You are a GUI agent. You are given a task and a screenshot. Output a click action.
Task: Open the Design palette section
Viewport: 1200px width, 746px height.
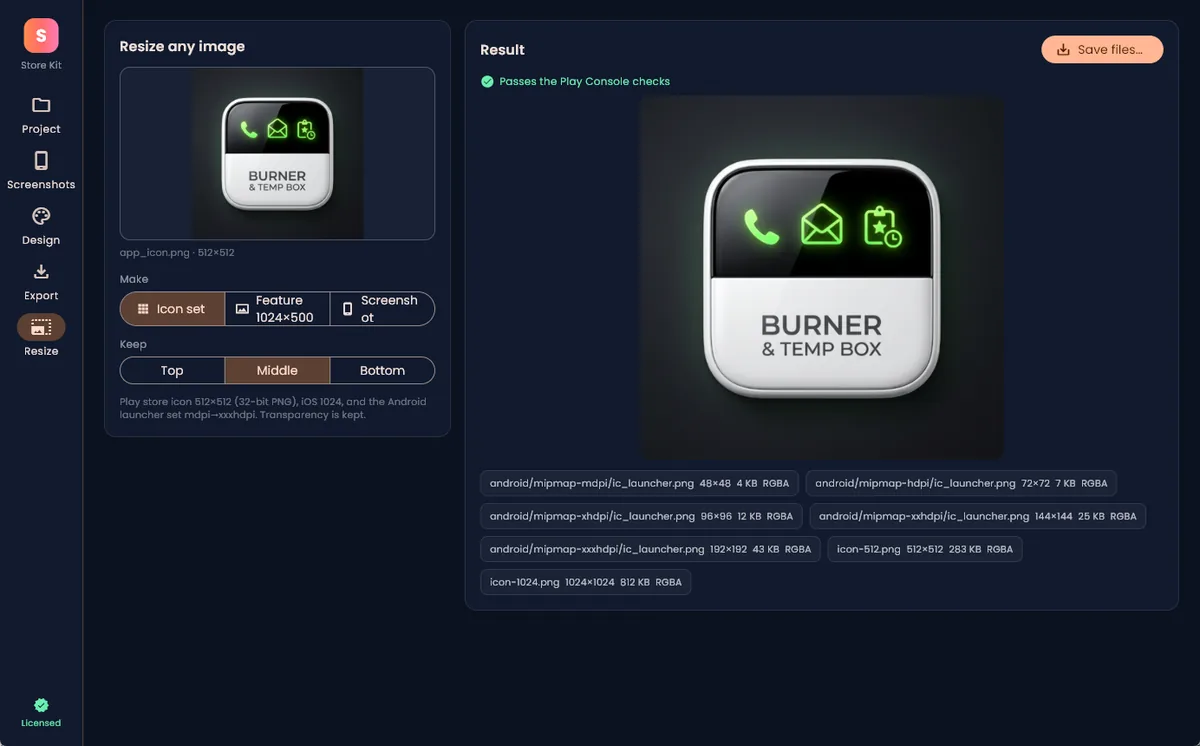(x=41, y=226)
